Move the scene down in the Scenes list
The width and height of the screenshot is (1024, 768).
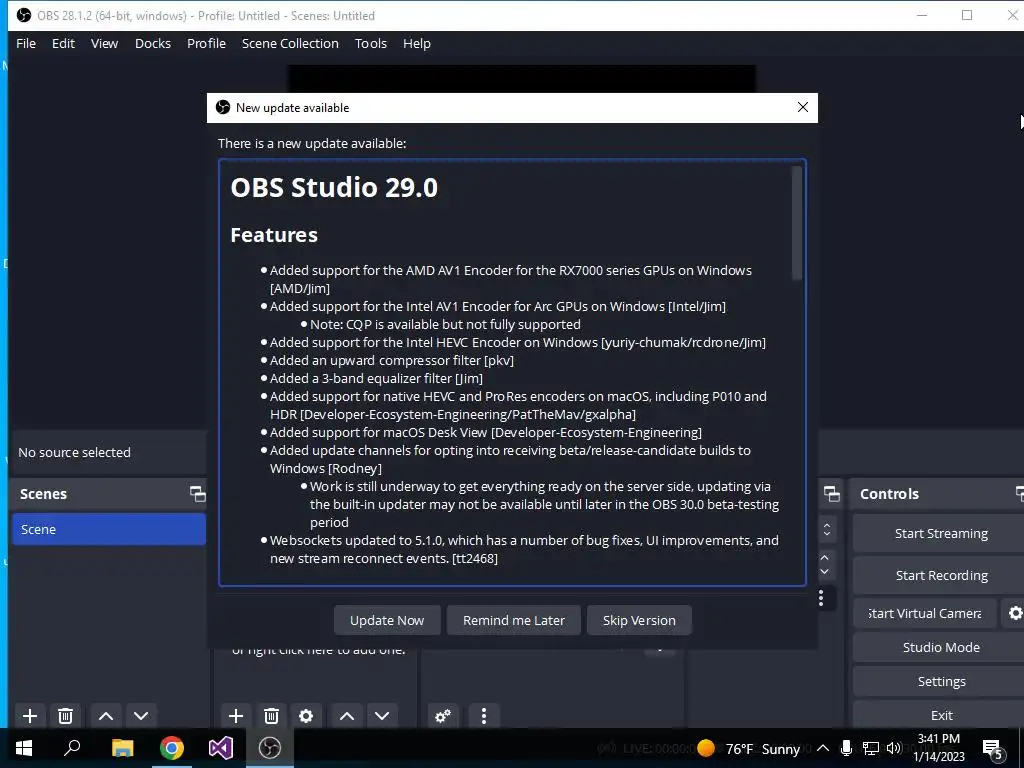pos(141,716)
